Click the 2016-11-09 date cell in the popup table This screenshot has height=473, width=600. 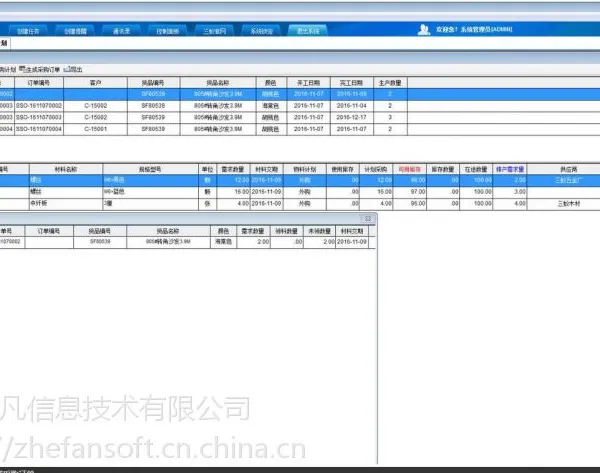(352, 242)
